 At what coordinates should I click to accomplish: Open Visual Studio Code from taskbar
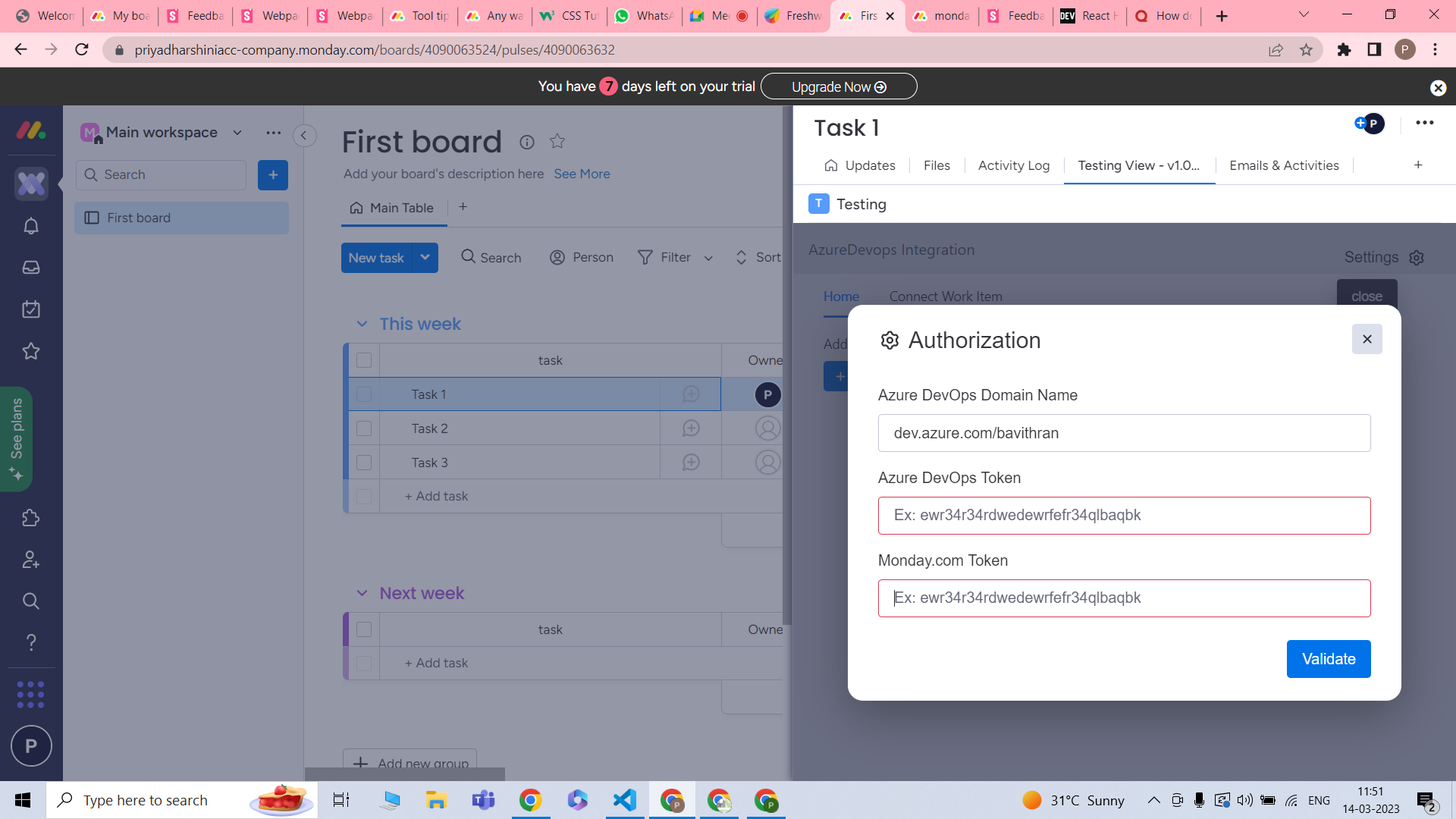click(625, 800)
